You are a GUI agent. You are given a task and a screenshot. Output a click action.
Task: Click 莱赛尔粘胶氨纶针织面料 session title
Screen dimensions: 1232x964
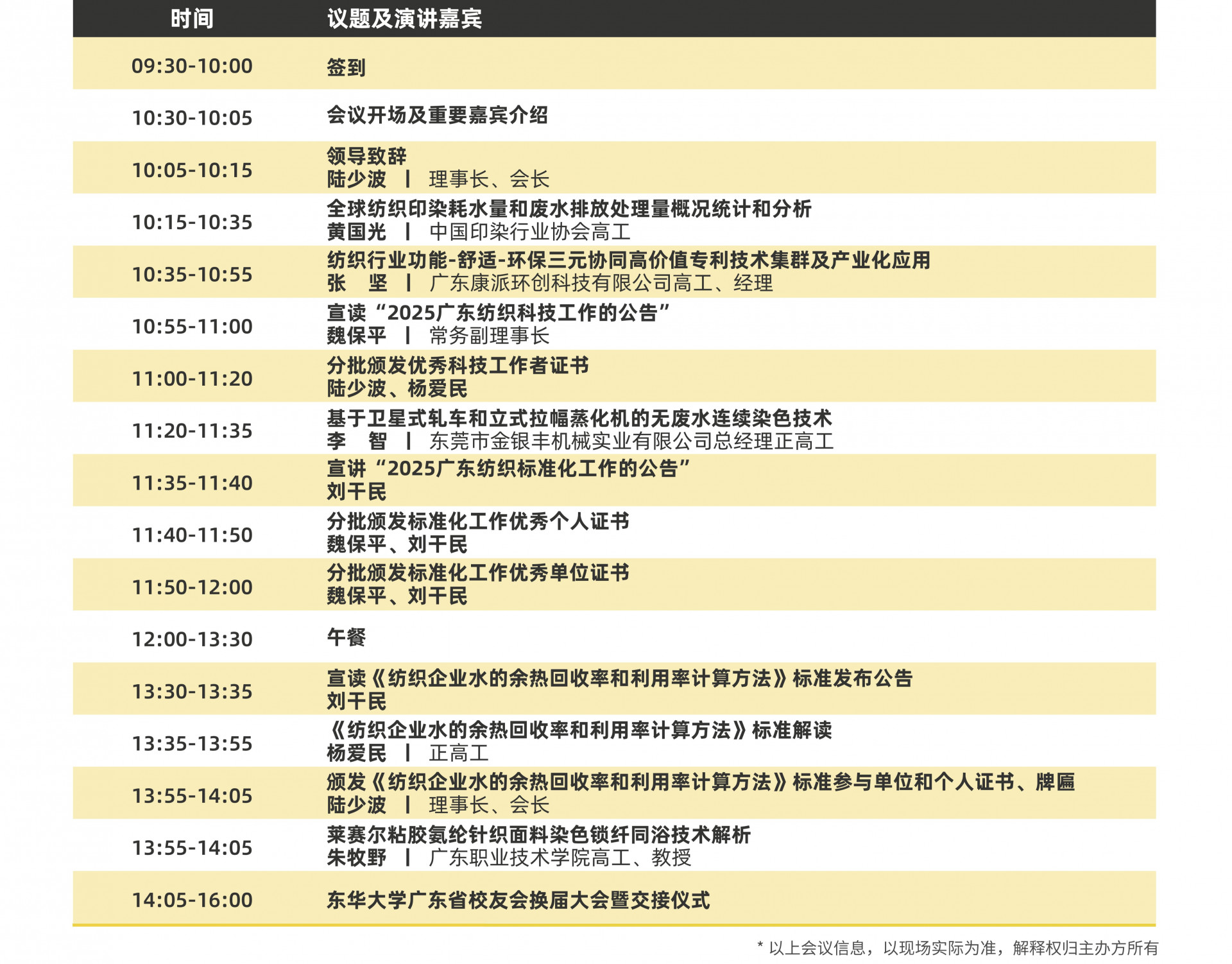[x=538, y=835]
